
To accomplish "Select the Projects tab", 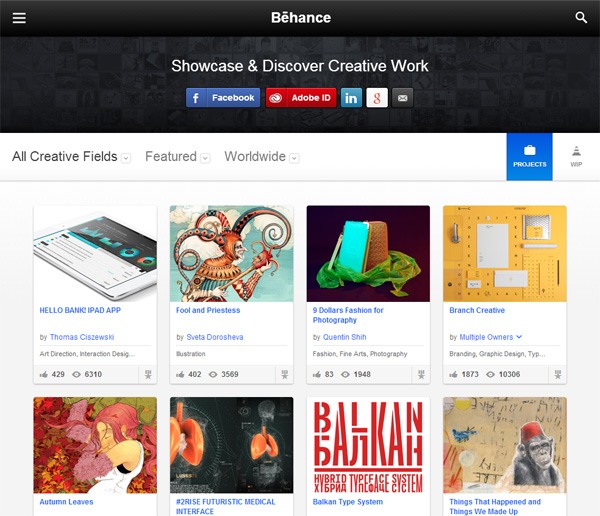I will pos(530,157).
